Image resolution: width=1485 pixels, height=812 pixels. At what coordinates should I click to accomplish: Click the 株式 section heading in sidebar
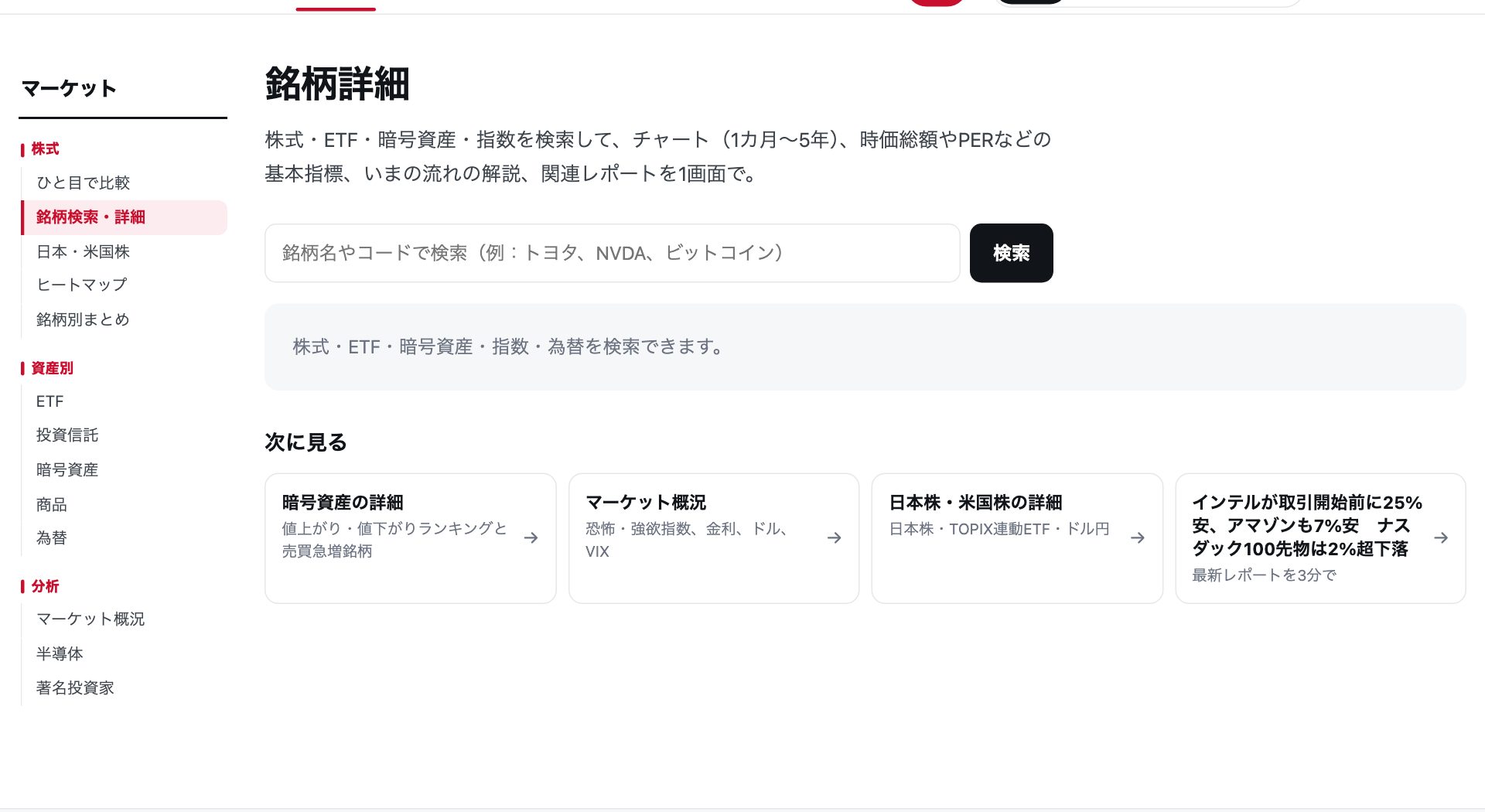(x=45, y=148)
